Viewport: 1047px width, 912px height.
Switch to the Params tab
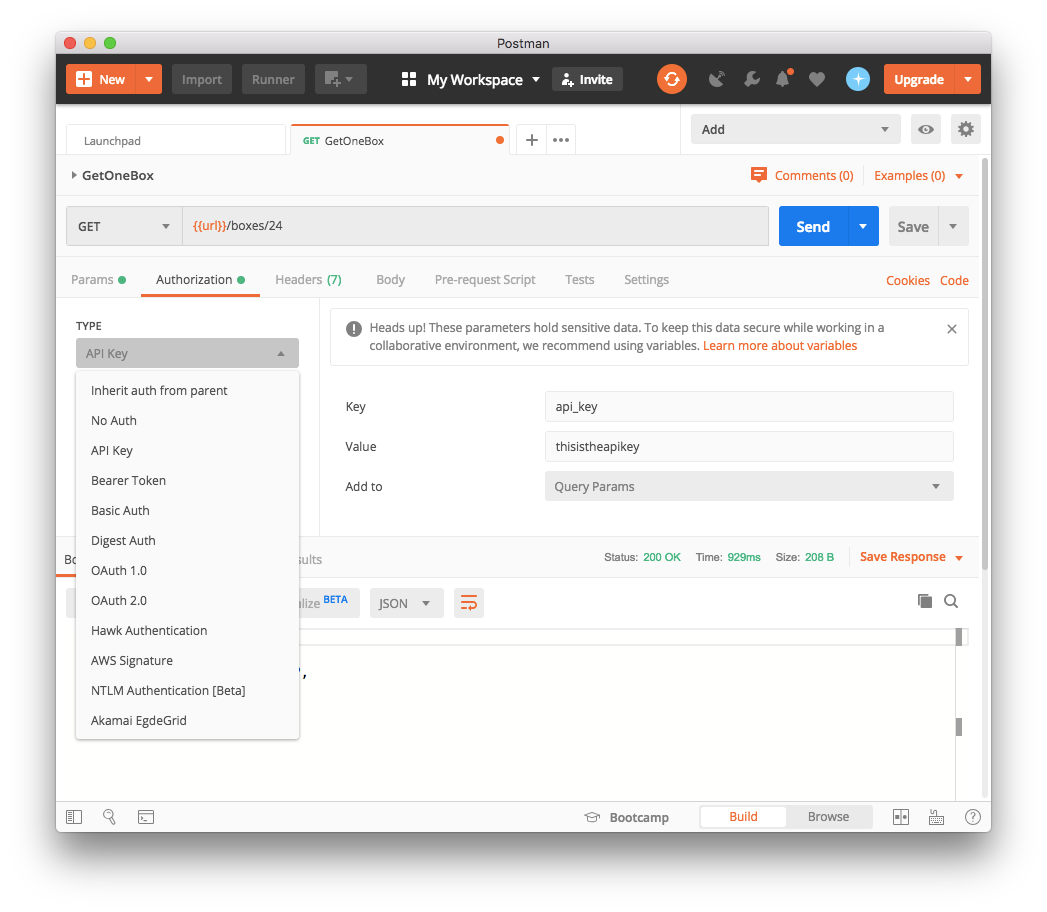(x=98, y=280)
